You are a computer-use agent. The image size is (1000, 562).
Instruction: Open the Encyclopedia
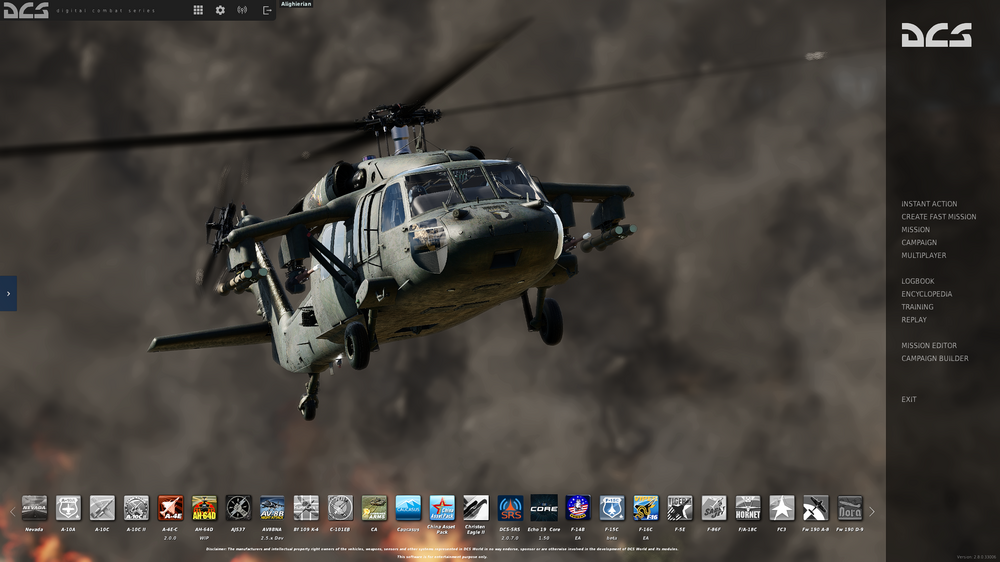[926, 294]
